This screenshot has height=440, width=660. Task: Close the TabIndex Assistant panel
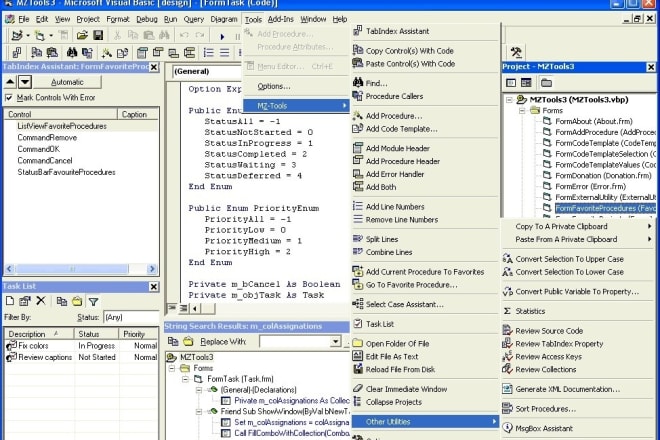(154, 67)
